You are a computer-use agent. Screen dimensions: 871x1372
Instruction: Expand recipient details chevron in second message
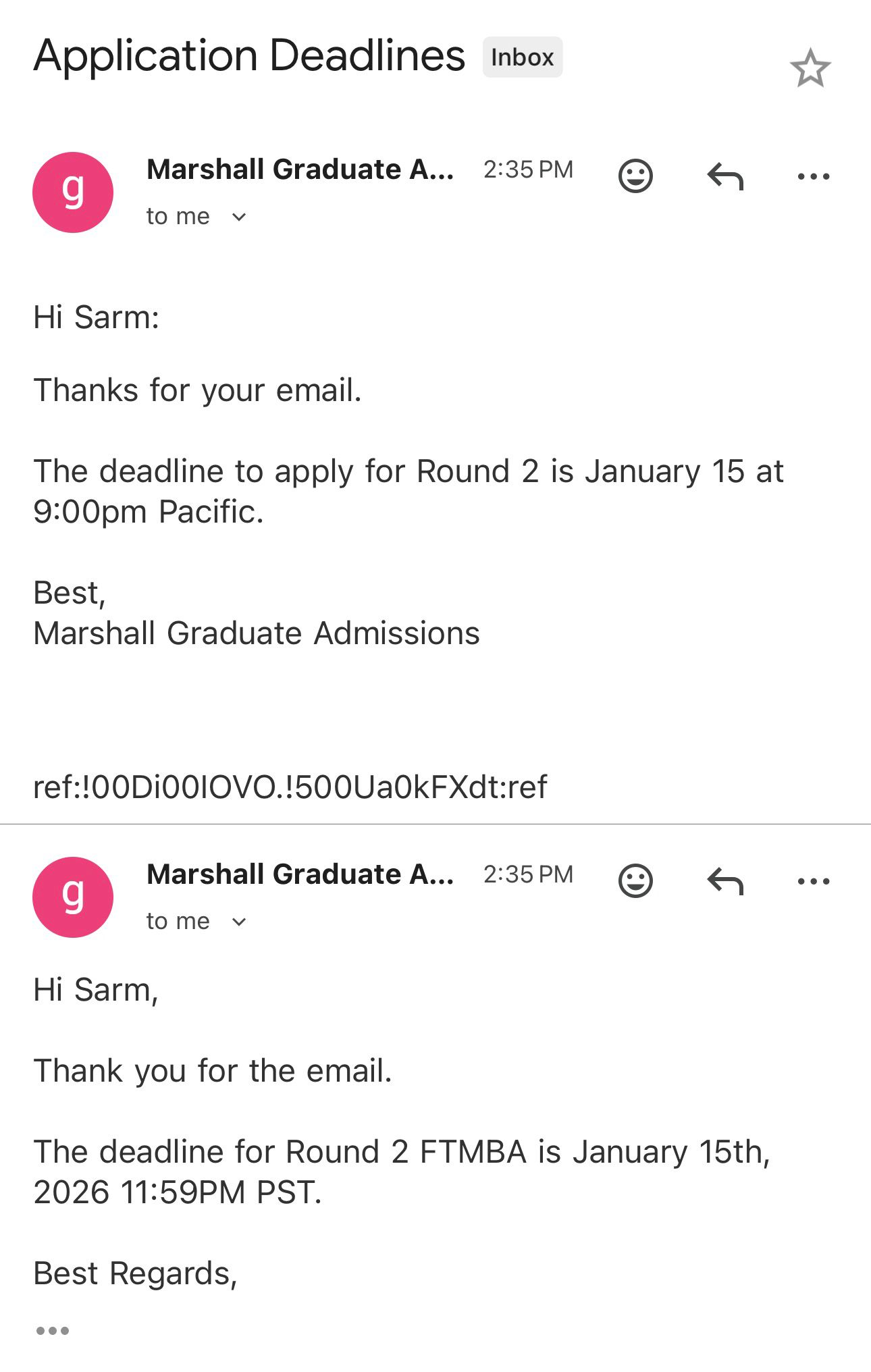tap(239, 922)
